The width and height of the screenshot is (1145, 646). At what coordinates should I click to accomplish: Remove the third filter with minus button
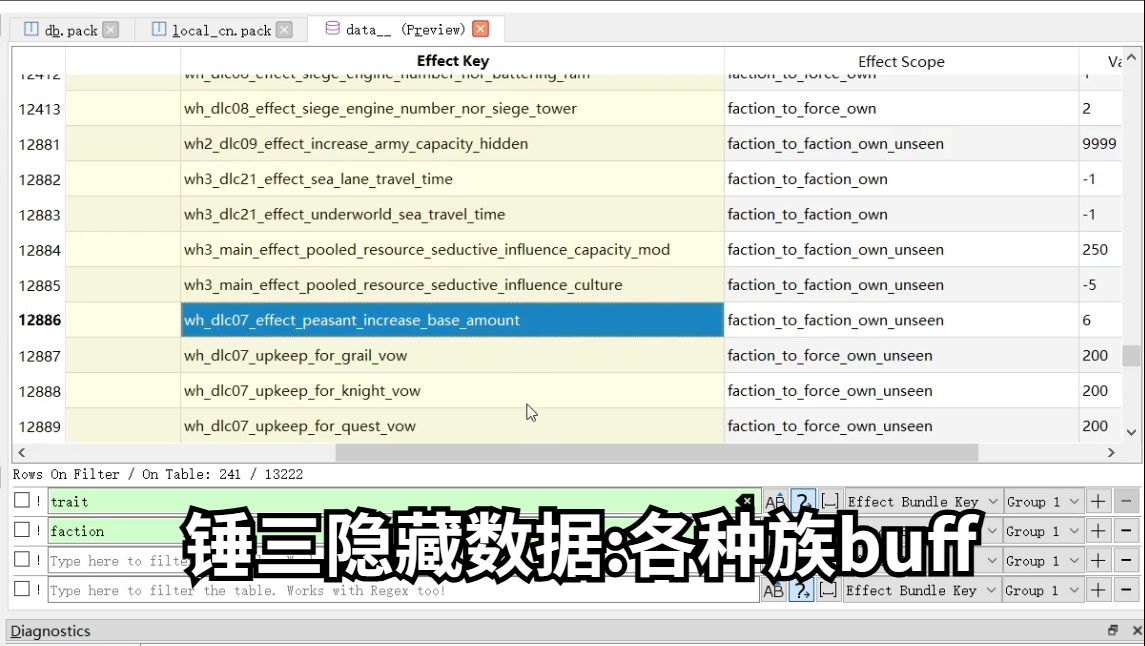point(1127,561)
